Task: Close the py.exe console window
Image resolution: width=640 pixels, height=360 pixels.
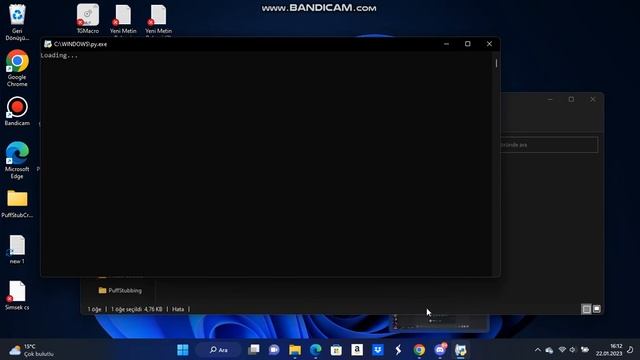Action: [489, 44]
